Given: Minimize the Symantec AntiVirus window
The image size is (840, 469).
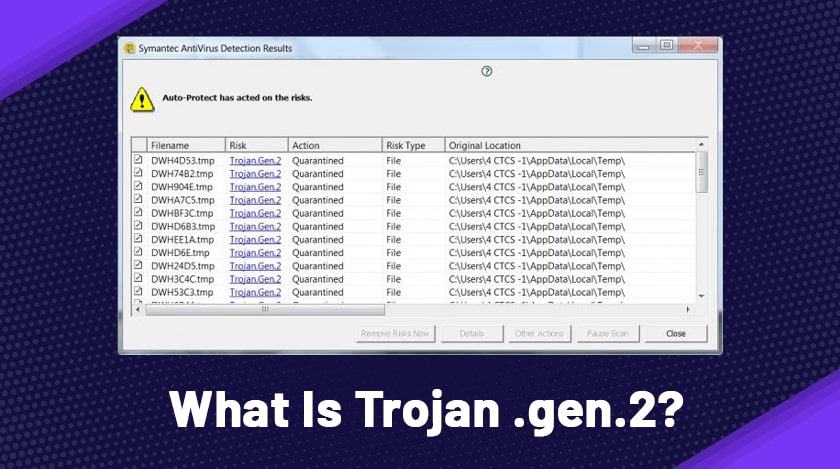Looking at the screenshot, I should pyautogui.click(x=643, y=46).
